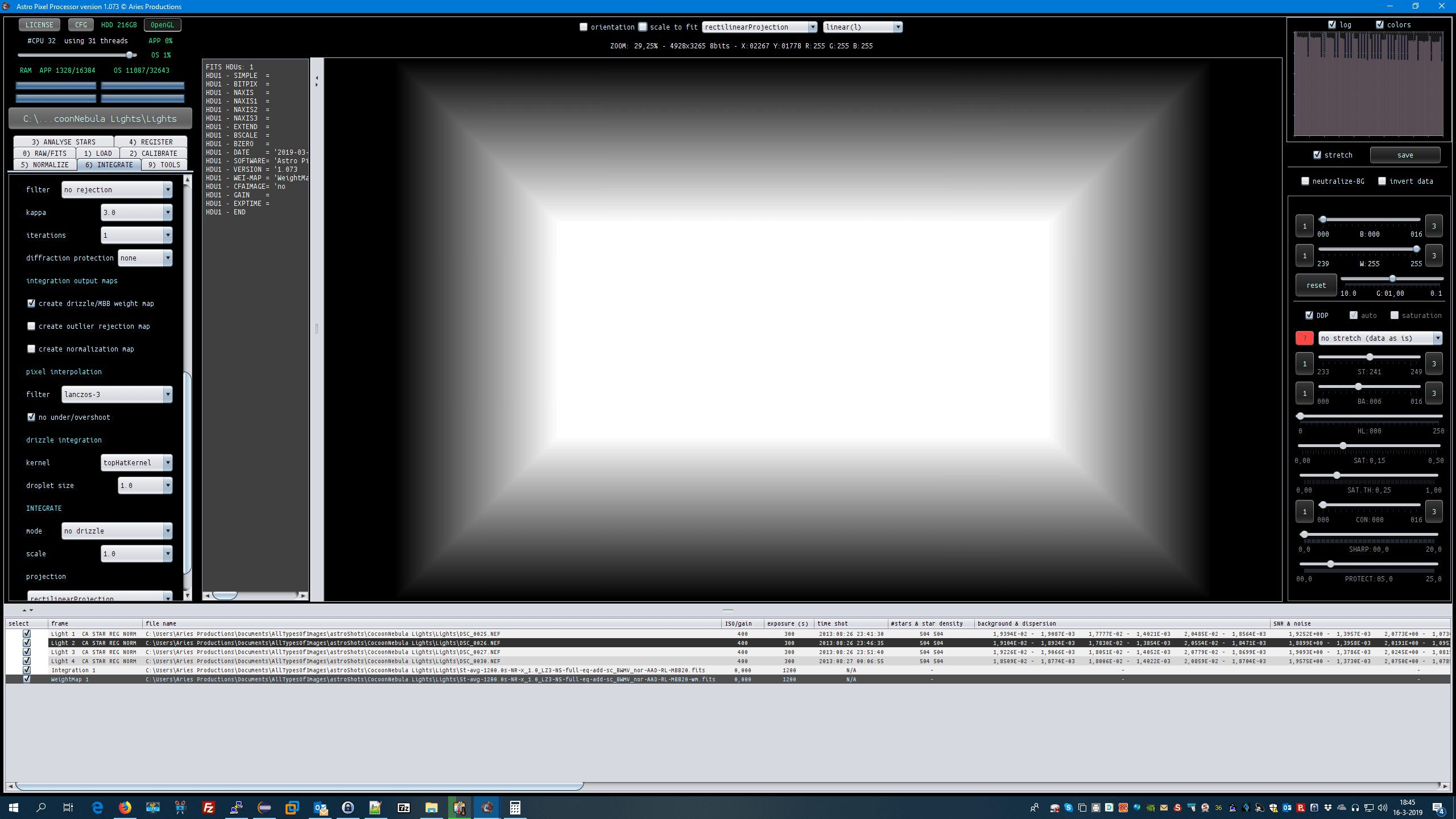Image resolution: width=1456 pixels, height=819 pixels.
Task: Open Microsoft Edge from the taskbar
Action: tap(97, 807)
